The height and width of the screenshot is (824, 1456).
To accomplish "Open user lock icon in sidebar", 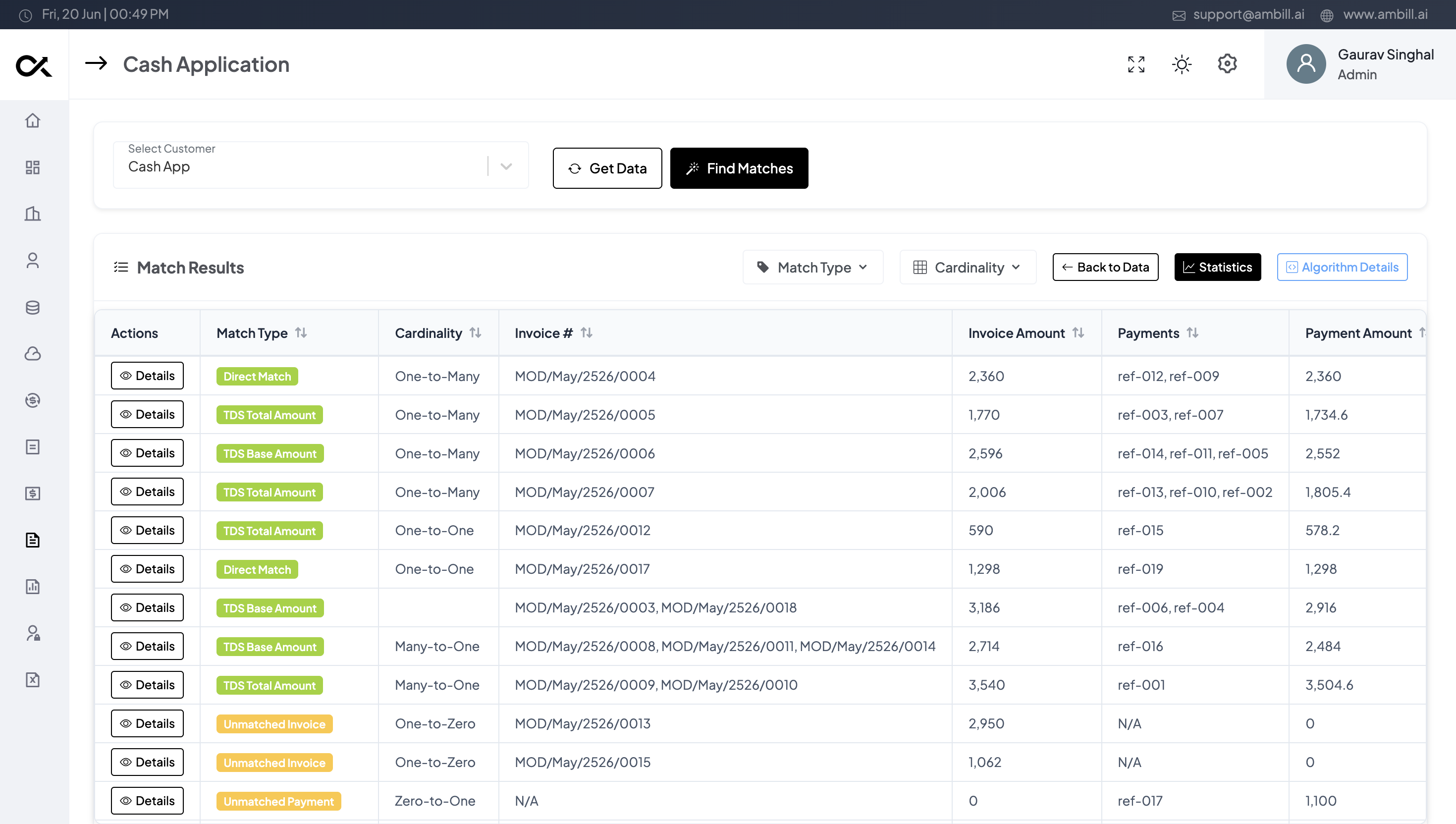I will (33, 633).
